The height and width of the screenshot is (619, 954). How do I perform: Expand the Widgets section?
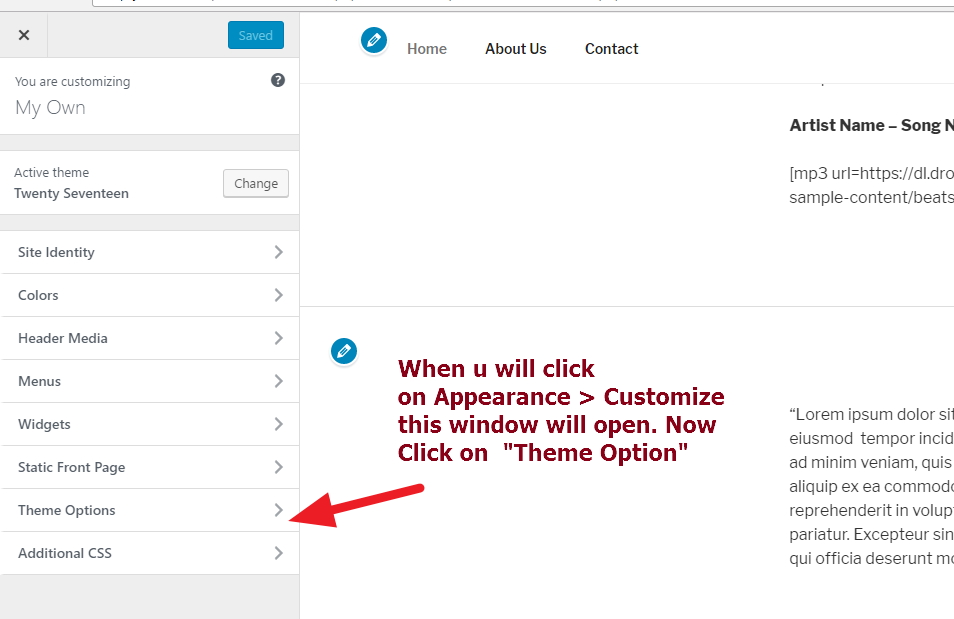tap(150, 424)
